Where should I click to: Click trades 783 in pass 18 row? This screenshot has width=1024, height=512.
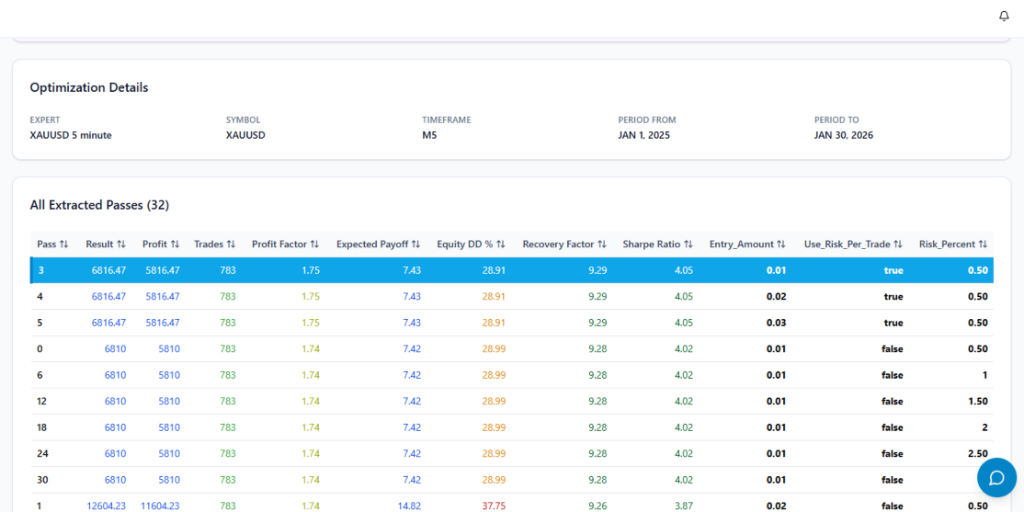coord(228,427)
